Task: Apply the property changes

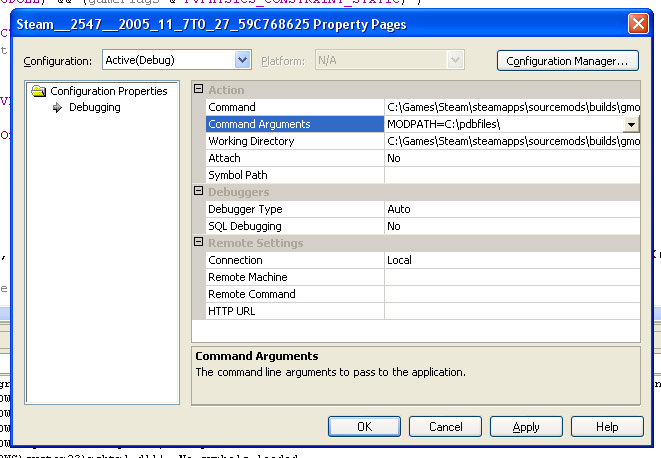Action: (x=526, y=427)
